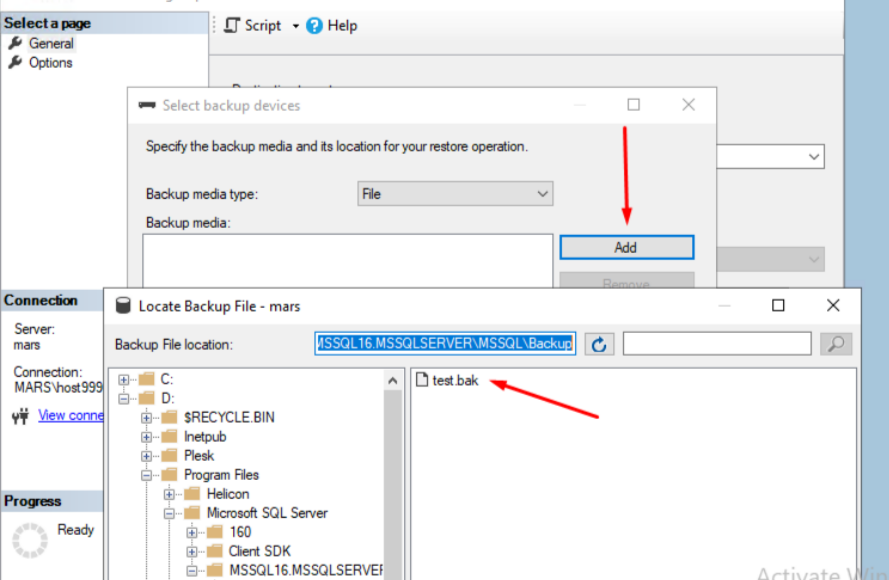
Task: Select the C: drive in tree
Action: tap(167, 379)
